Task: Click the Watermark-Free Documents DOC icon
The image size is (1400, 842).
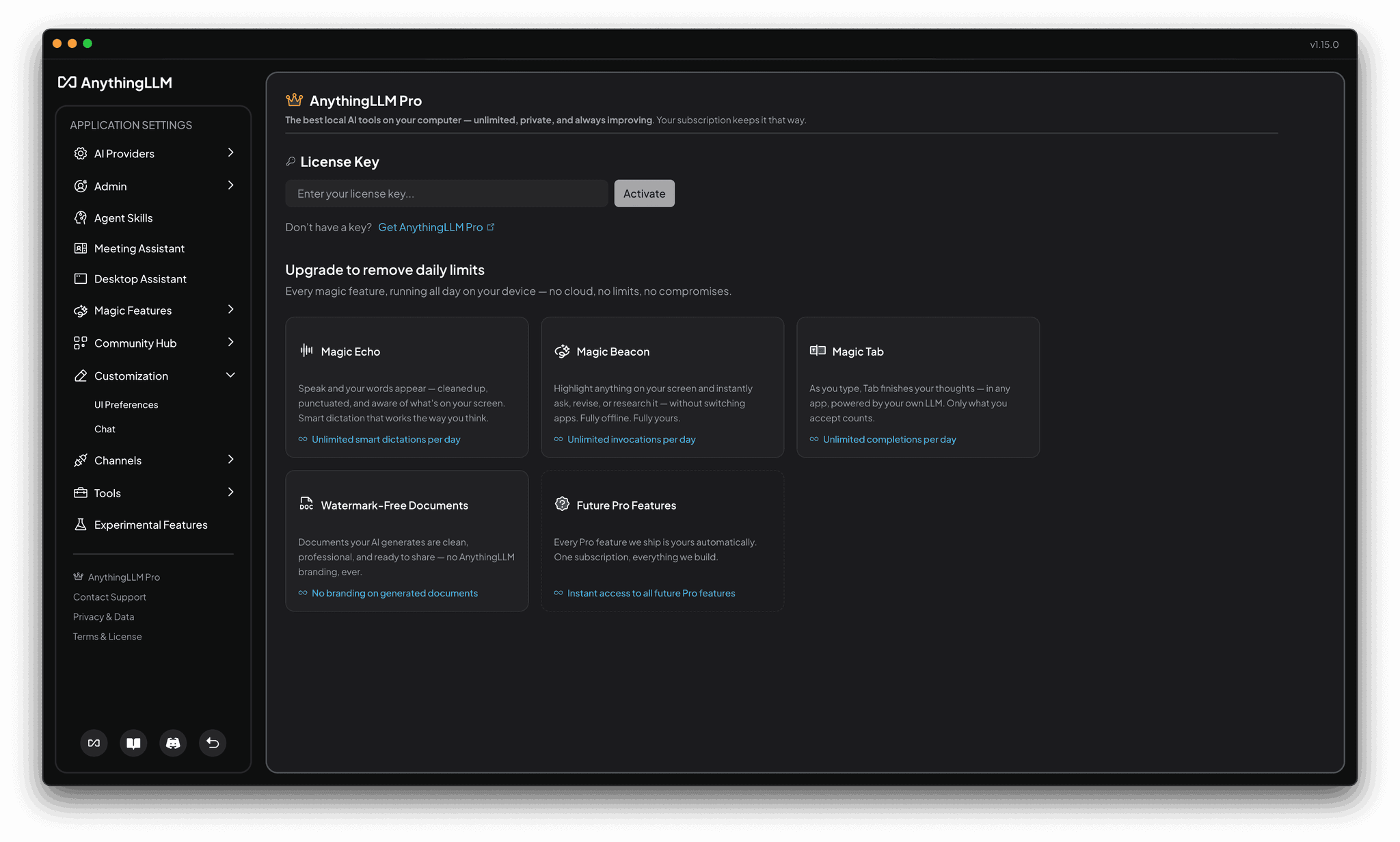Action: point(306,504)
